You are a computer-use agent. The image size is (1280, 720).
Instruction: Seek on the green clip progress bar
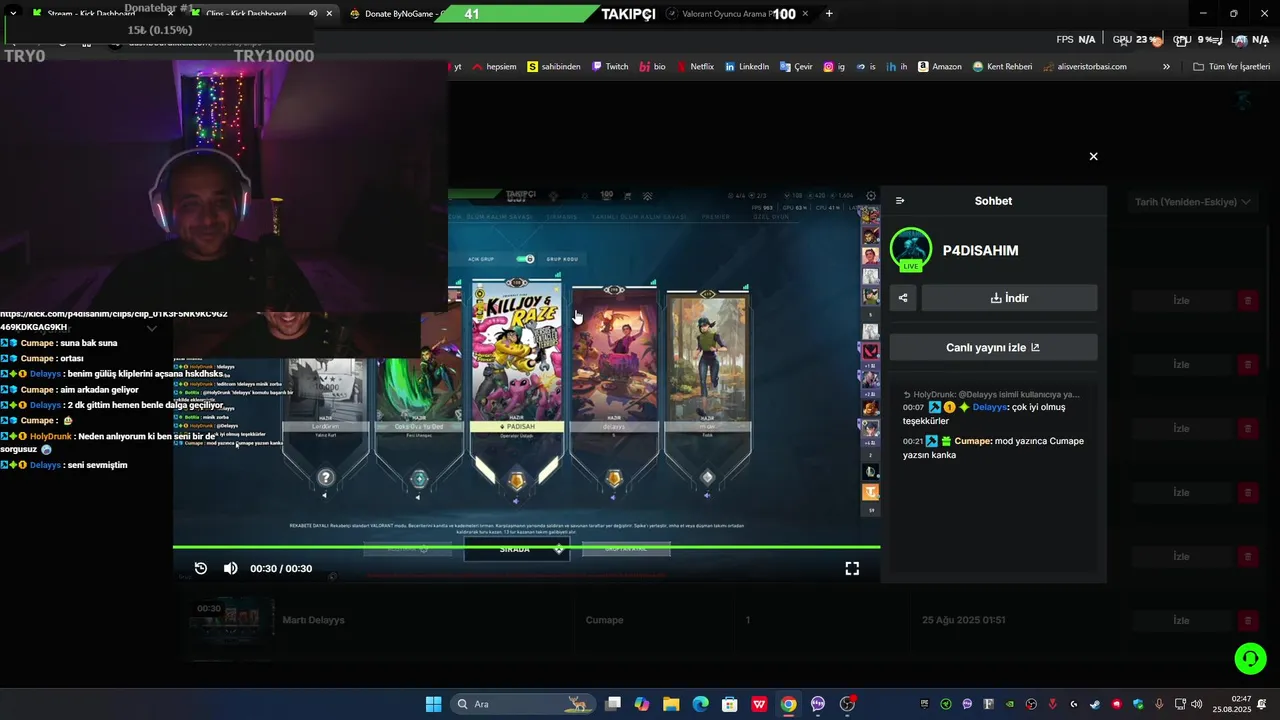(526, 547)
